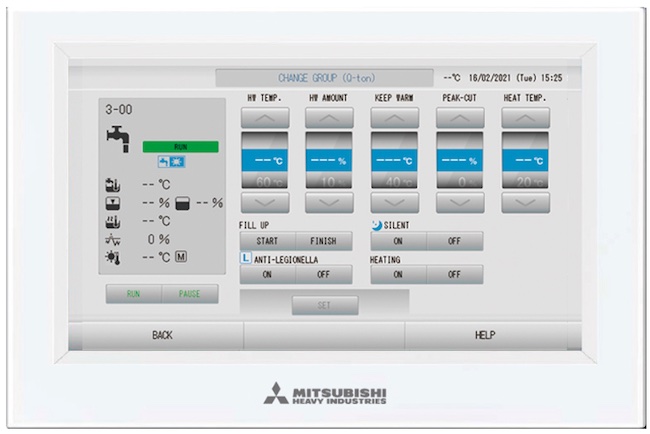The image size is (650, 434).
Task: Start the FILL UP operation
Action: coord(267,241)
